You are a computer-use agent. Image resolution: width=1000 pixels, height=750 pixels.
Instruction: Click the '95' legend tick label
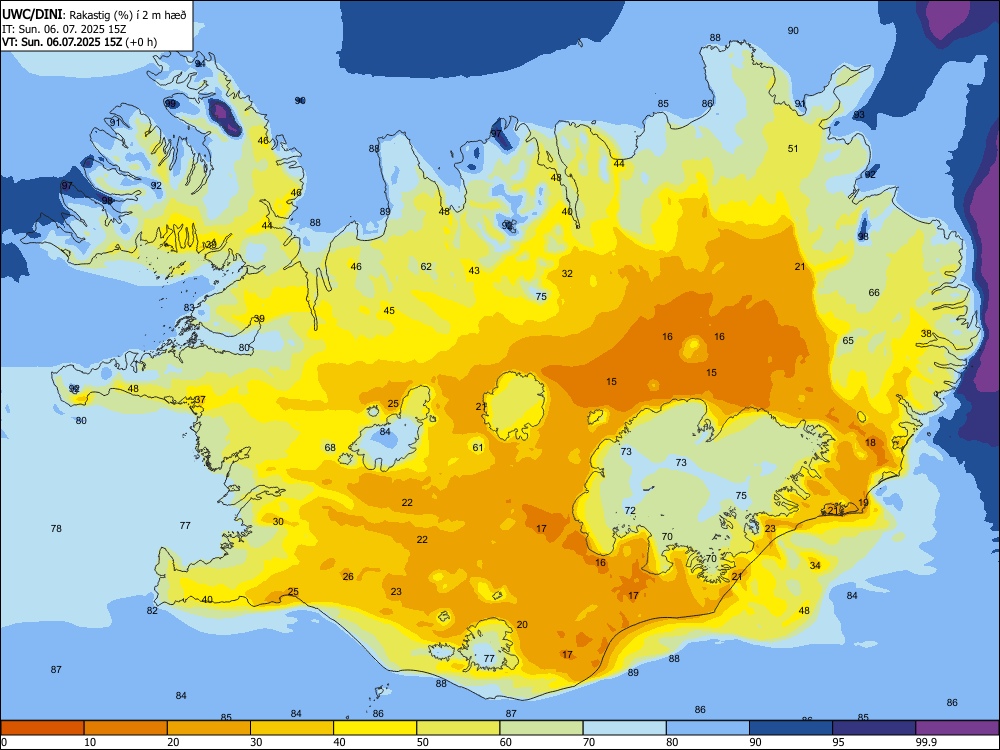pos(839,742)
